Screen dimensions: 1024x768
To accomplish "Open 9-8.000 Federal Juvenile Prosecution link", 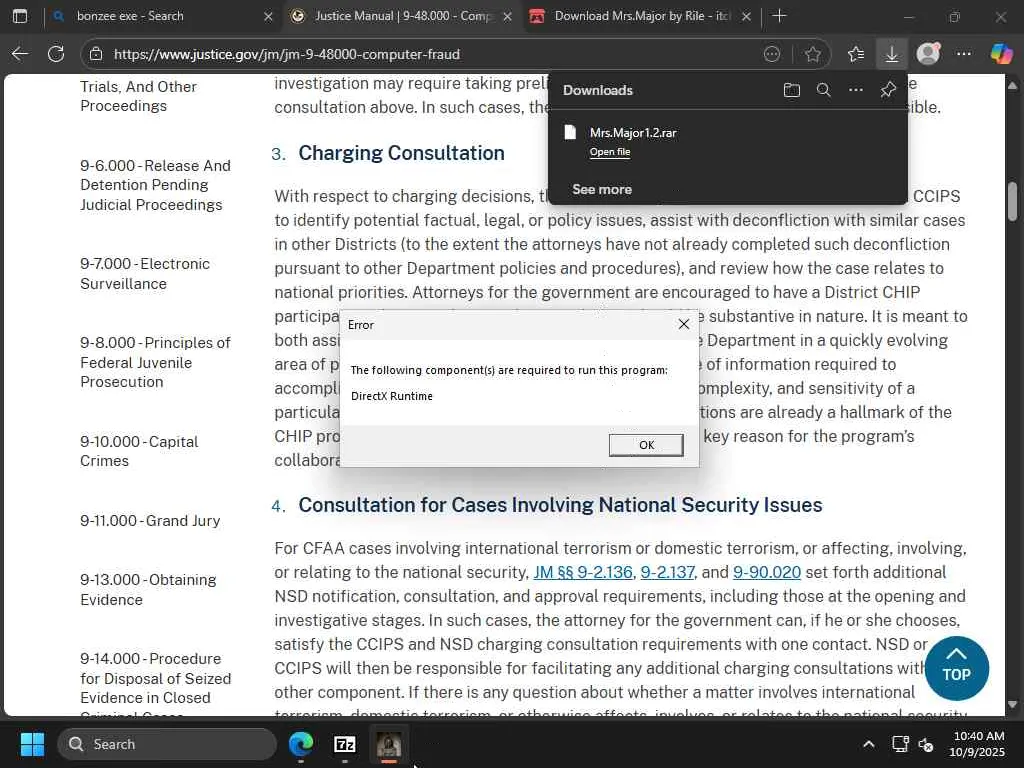I will [155, 362].
